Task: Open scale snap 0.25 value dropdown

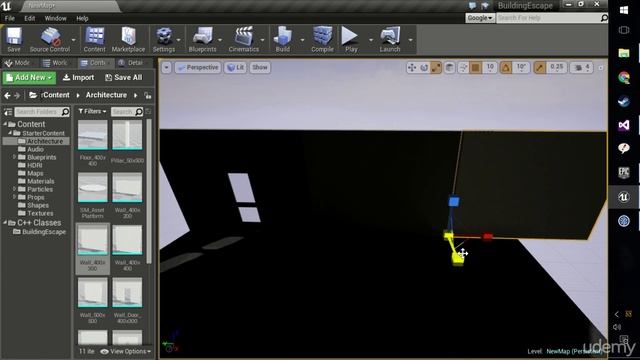Action: pyautogui.click(x=556, y=68)
